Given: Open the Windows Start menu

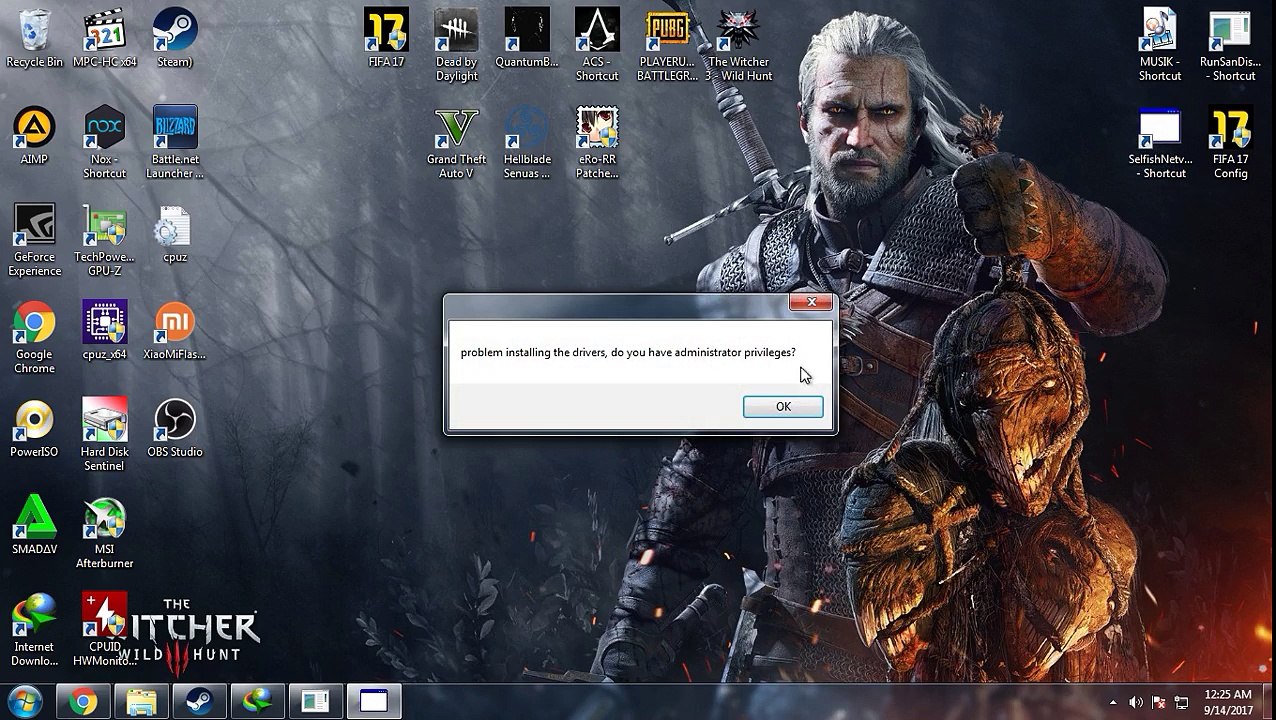Looking at the screenshot, I should point(24,701).
